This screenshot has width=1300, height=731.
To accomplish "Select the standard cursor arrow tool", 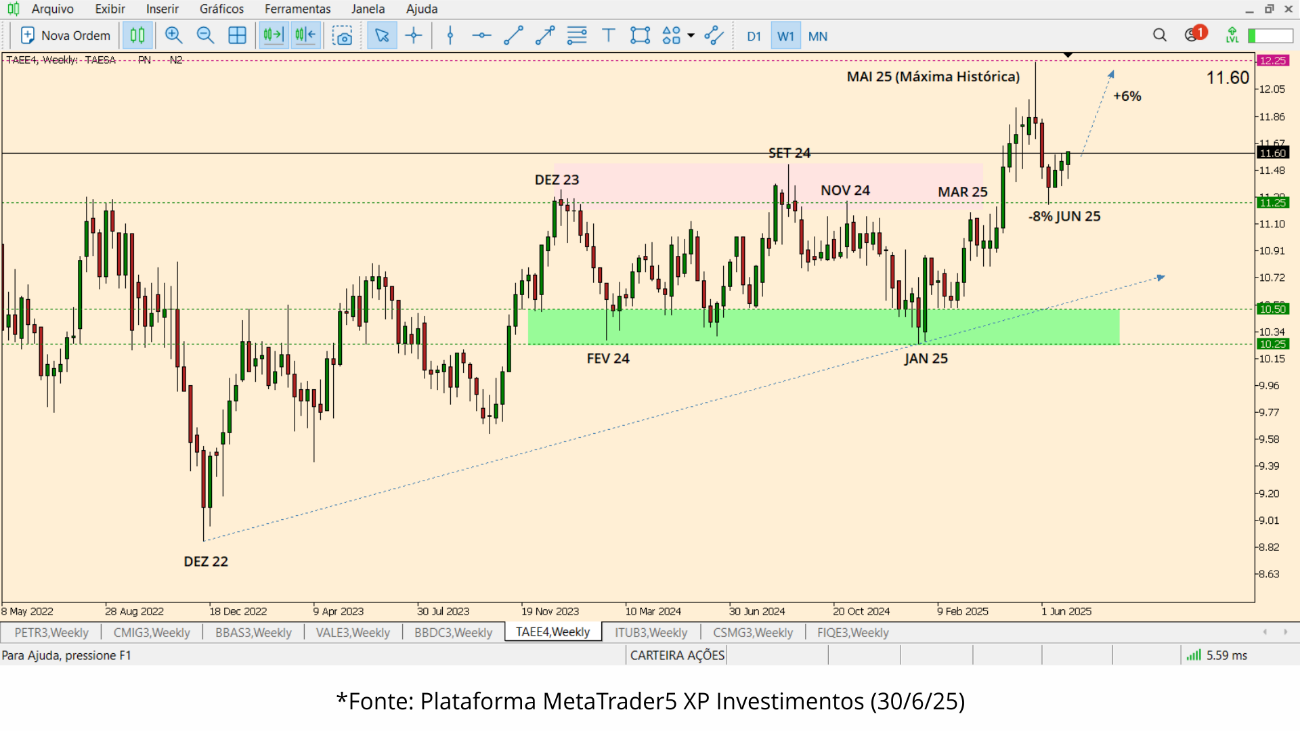I will 381,36.
